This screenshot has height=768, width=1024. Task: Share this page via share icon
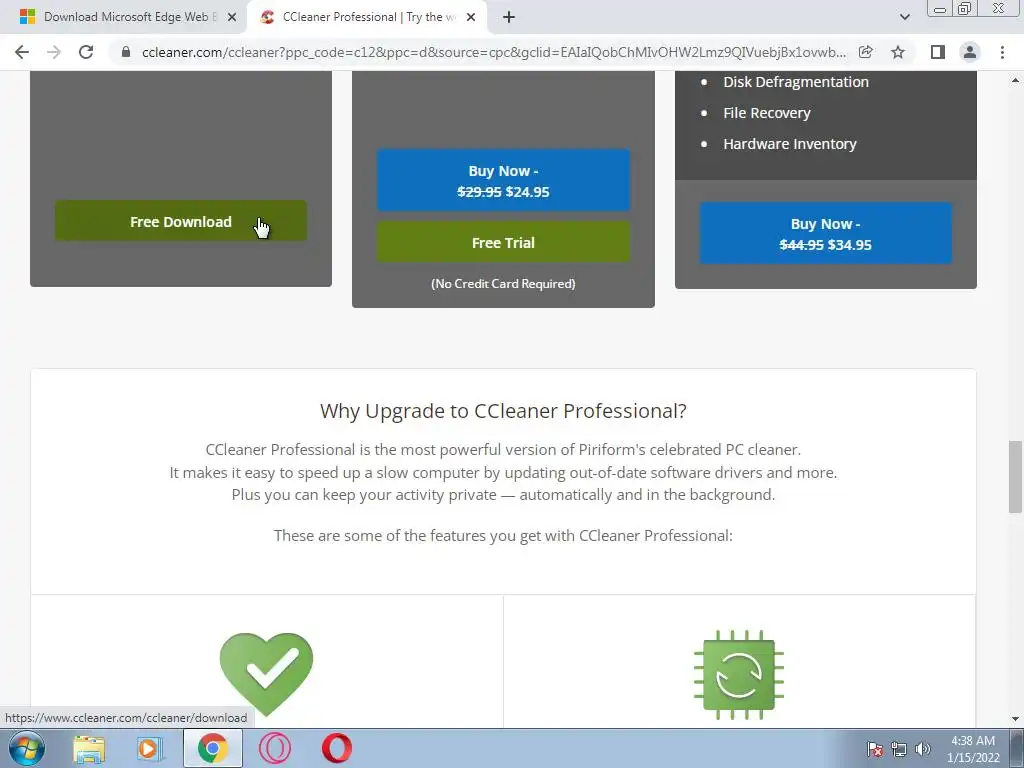tap(866, 52)
